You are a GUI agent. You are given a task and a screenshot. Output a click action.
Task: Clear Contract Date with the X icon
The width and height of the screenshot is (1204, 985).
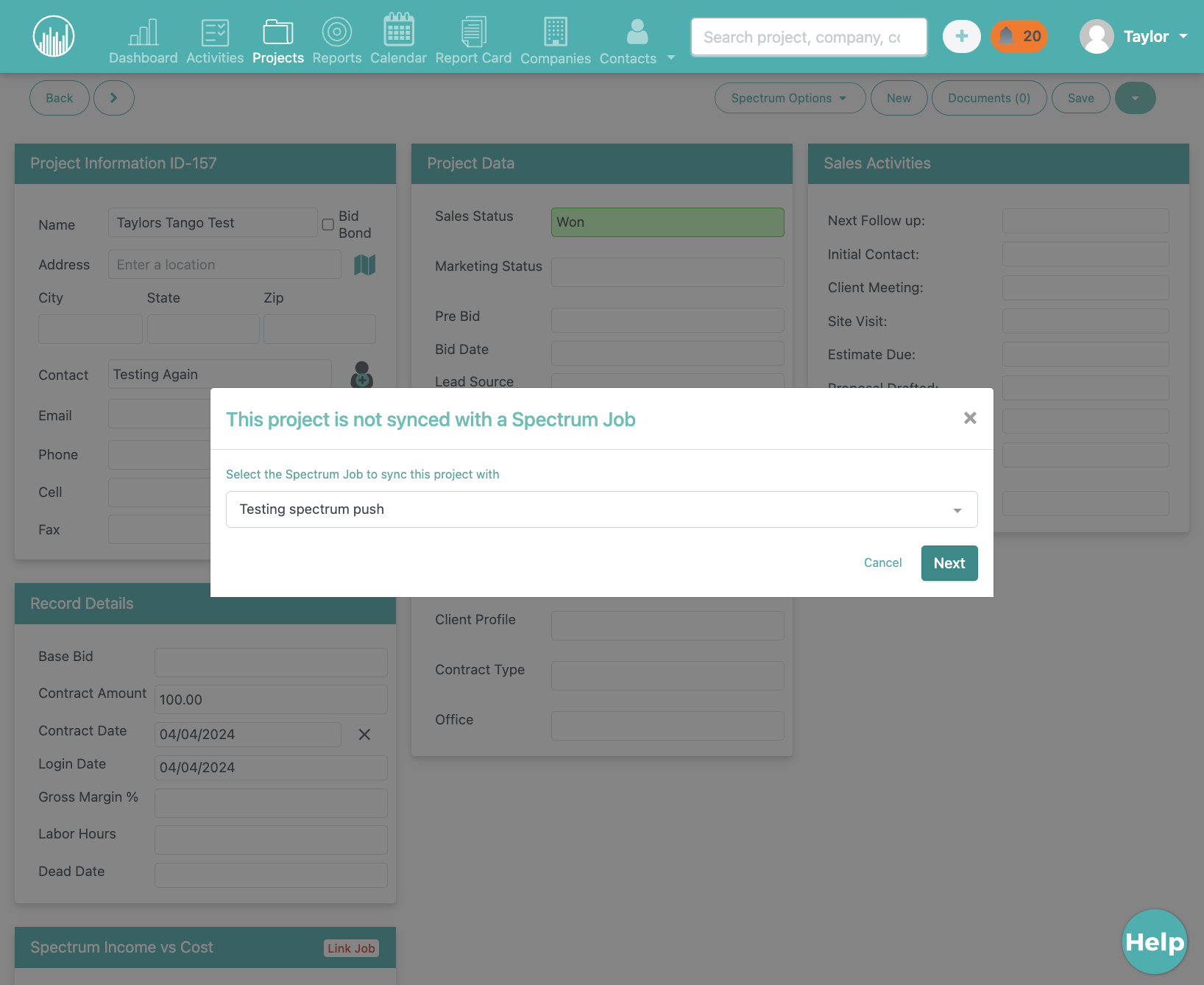pos(364,735)
